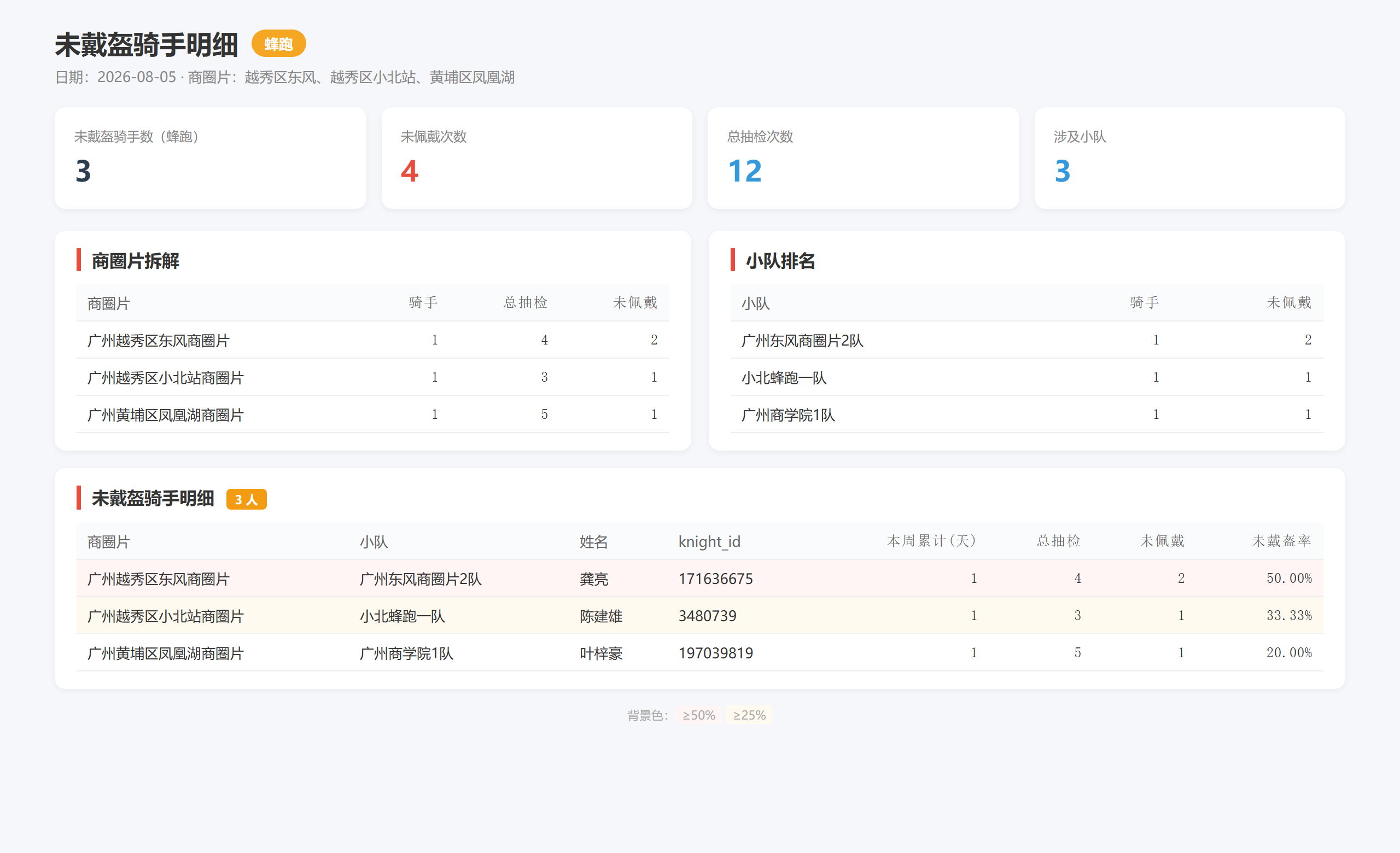1400x853 pixels.
Task: Click the 商圈片拆解 section heading
Action: point(135,261)
